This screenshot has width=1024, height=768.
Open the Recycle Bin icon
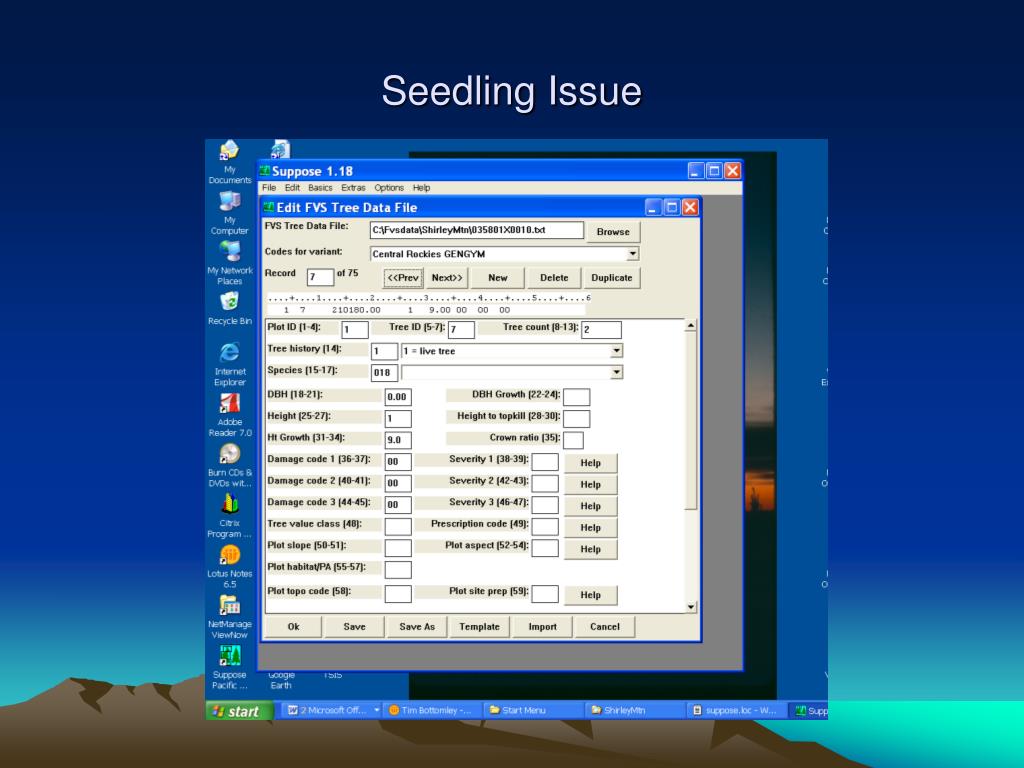[x=229, y=308]
